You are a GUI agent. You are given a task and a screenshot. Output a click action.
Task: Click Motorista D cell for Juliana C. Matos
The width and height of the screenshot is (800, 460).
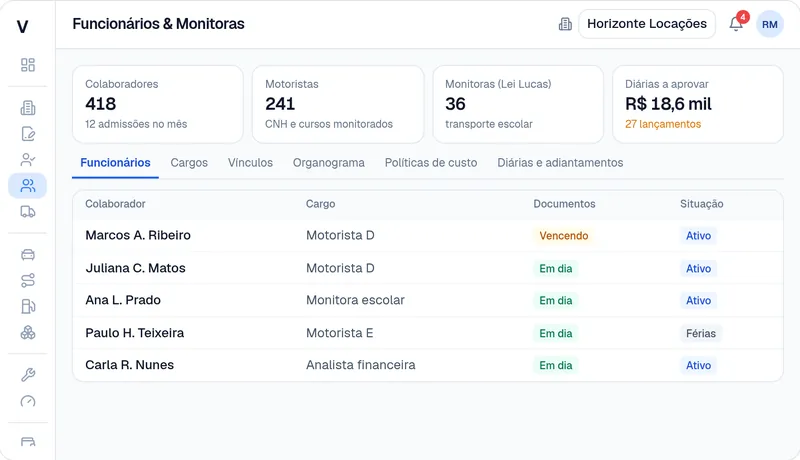[340, 268]
